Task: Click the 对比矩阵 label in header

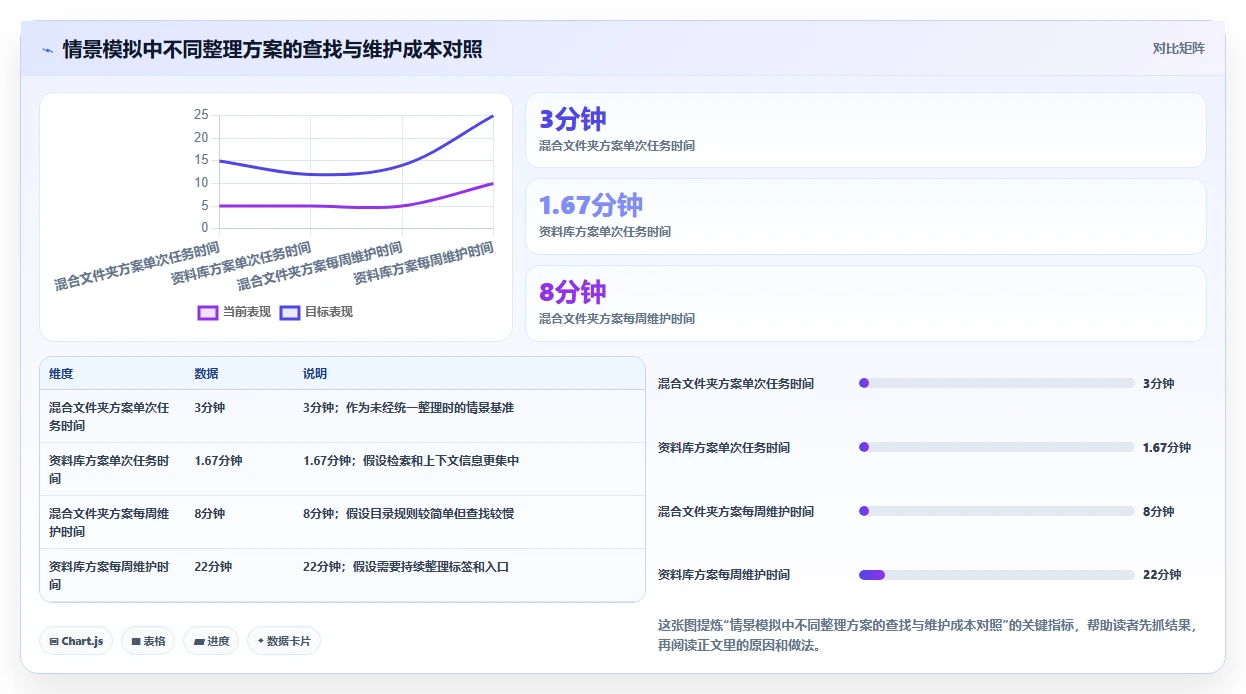Action: tap(1179, 48)
